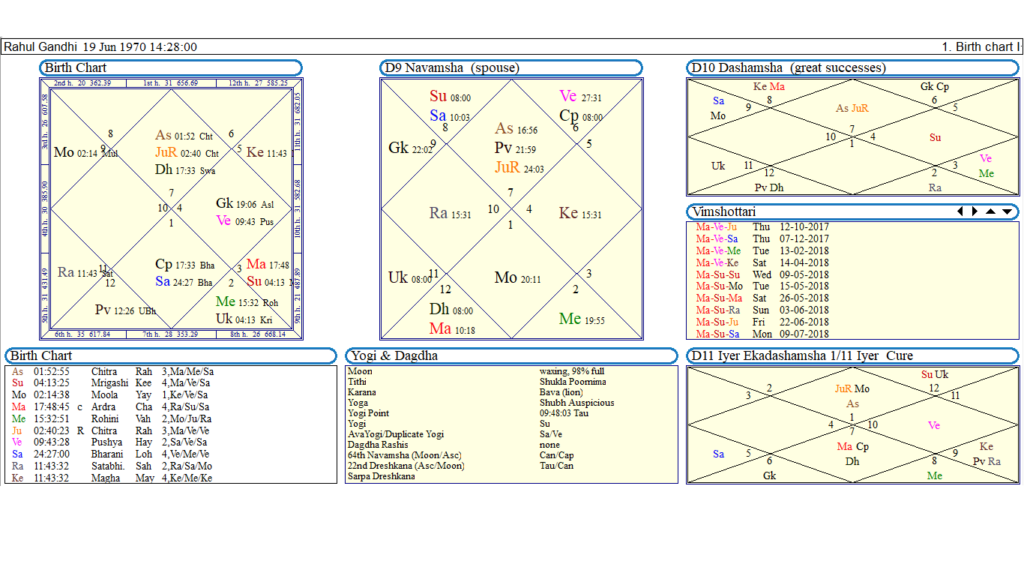The height and width of the screenshot is (576, 1024).
Task: Click the As 01:52:55 Chitra table row
Action: (x=113, y=372)
